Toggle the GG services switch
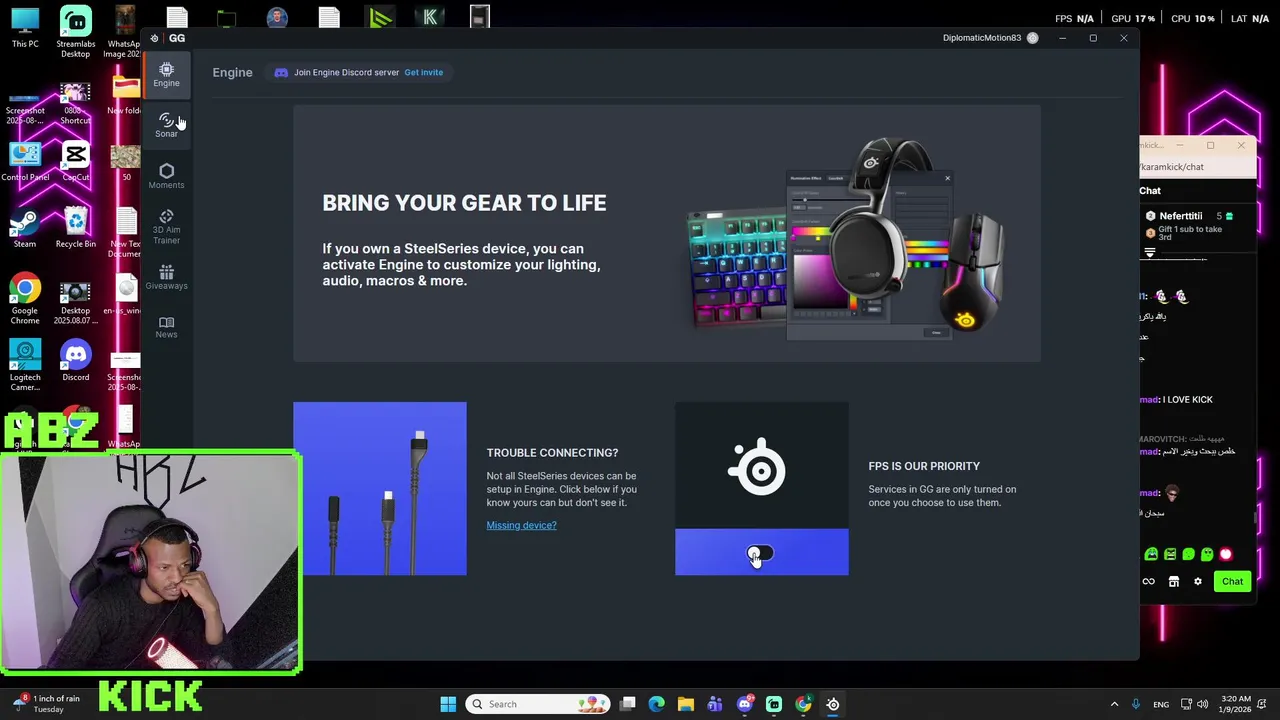 [x=761, y=553]
